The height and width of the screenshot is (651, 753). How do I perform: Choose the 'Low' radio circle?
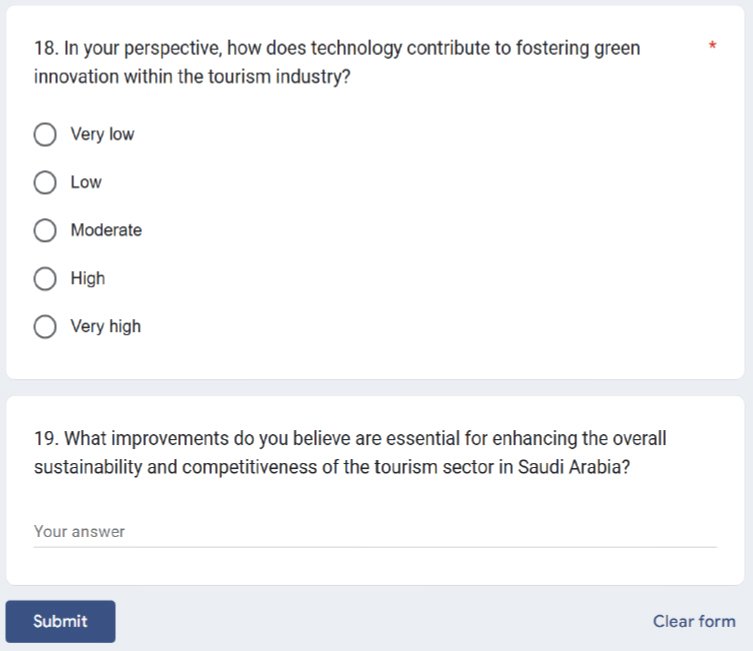point(45,182)
